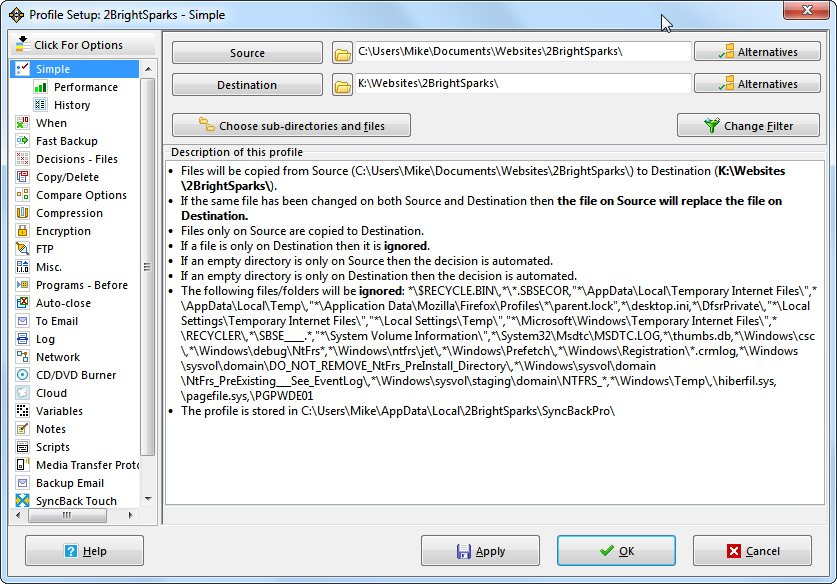Click the Cloud icon
Image resolution: width=837 pixels, height=584 pixels.
(22, 392)
